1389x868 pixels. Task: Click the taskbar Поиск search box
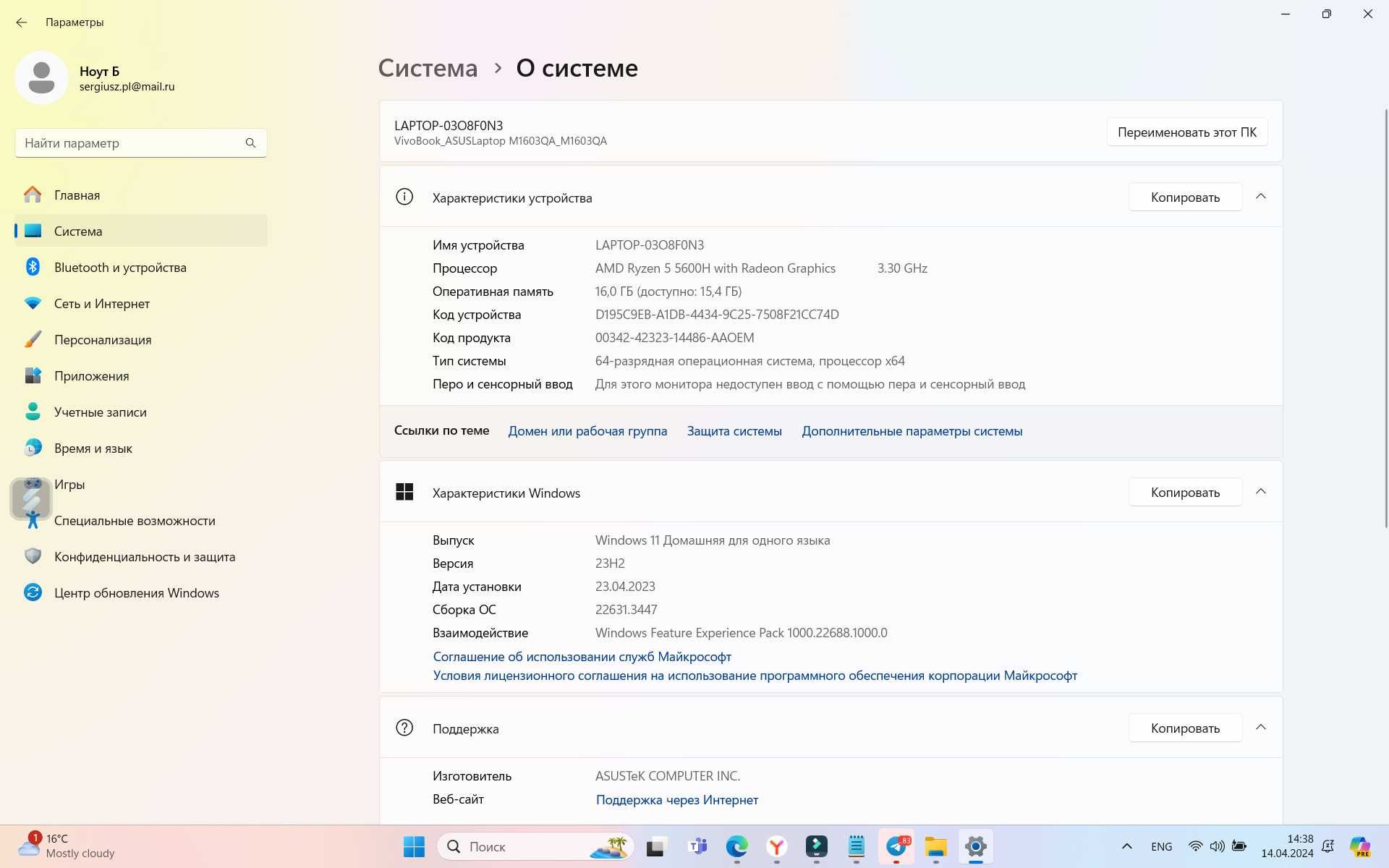(535, 846)
